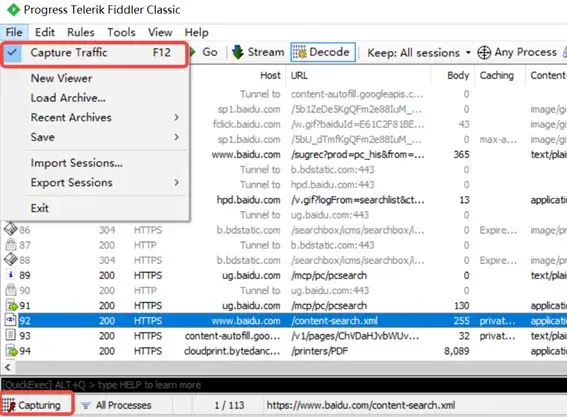The height and width of the screenshot is (417, 567).
Task: Open the Rules menu
Action: (81, 32)
